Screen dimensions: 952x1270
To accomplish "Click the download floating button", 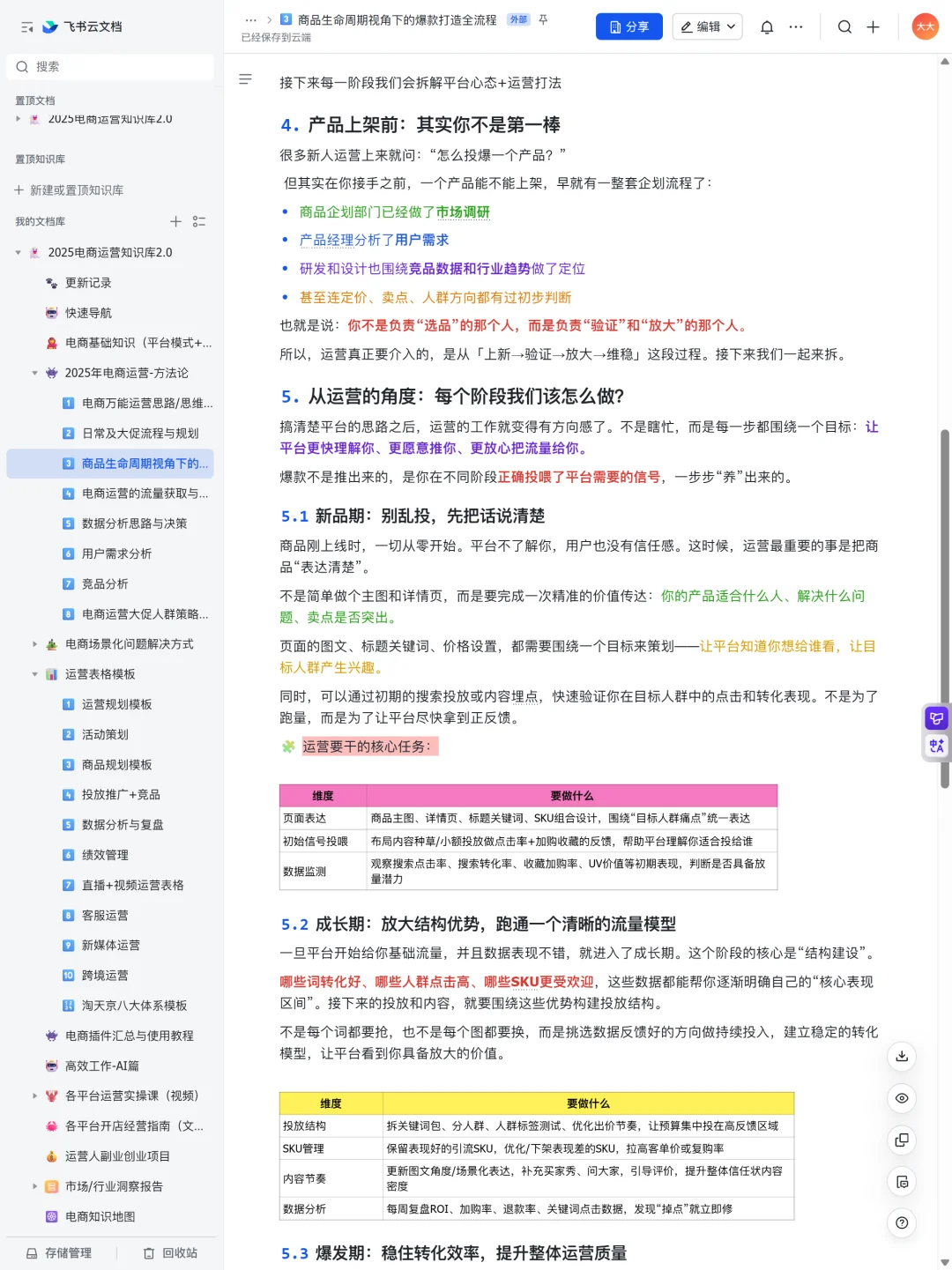I will (902, 1057).
